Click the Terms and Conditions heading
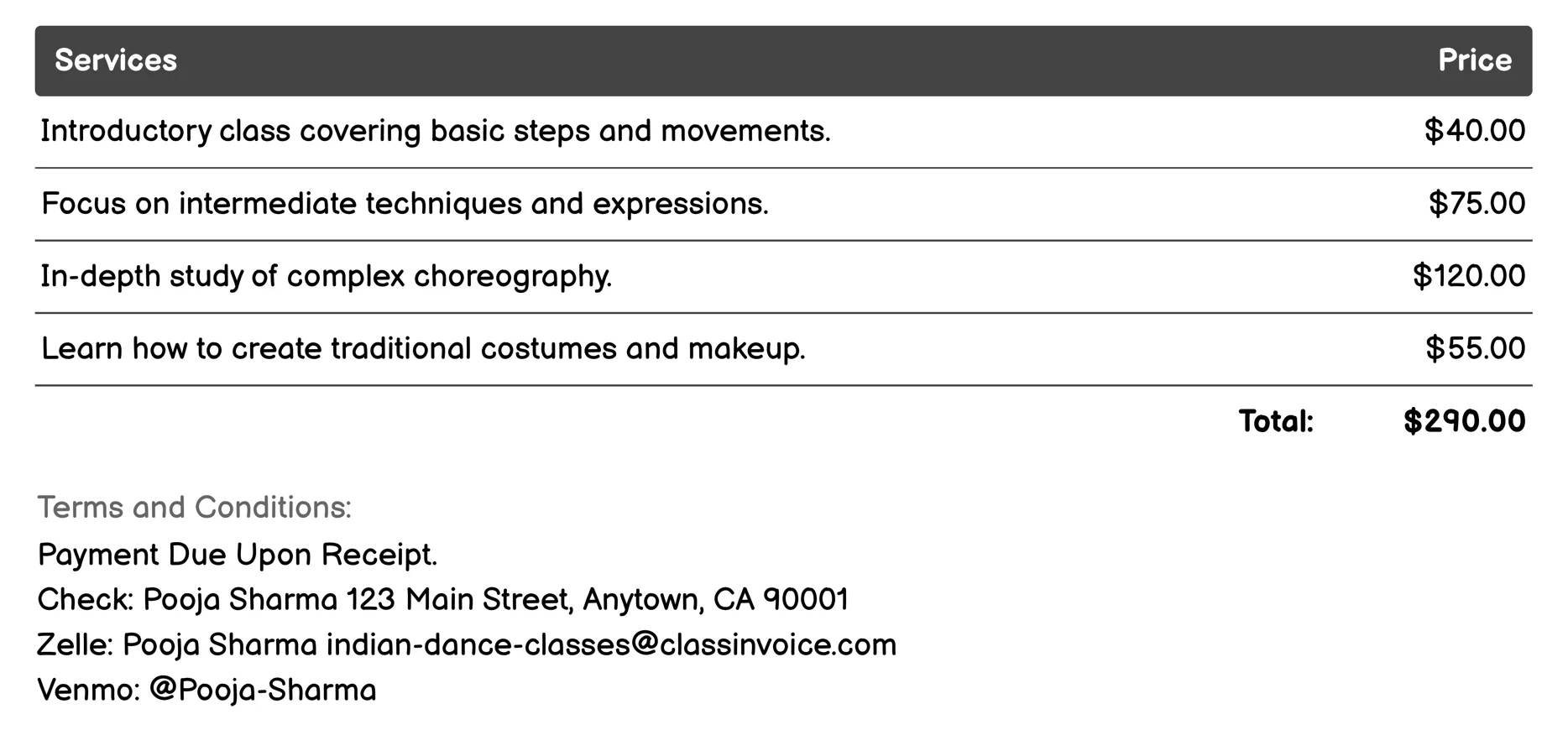The height and width of the screenshot is (730, 1568). pos(195,508)
